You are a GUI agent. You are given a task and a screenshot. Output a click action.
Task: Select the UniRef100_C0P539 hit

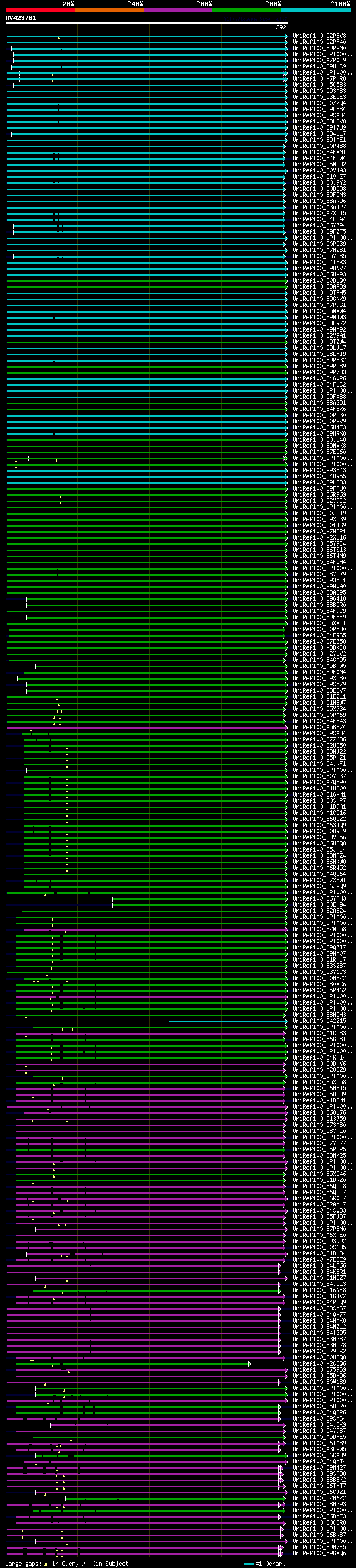(x=319, y=244)
